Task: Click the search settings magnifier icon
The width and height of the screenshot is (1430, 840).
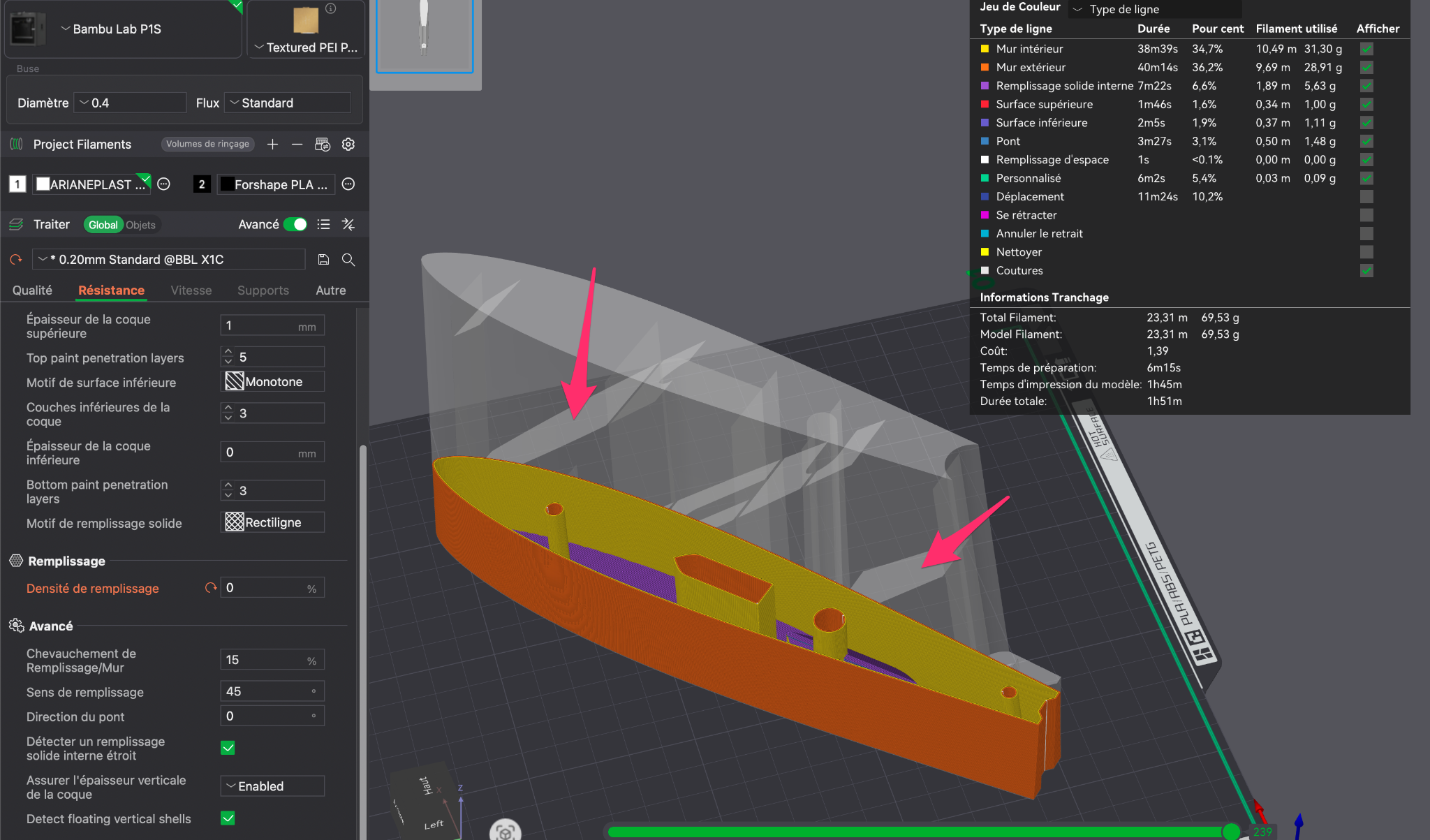Action: 348,260
